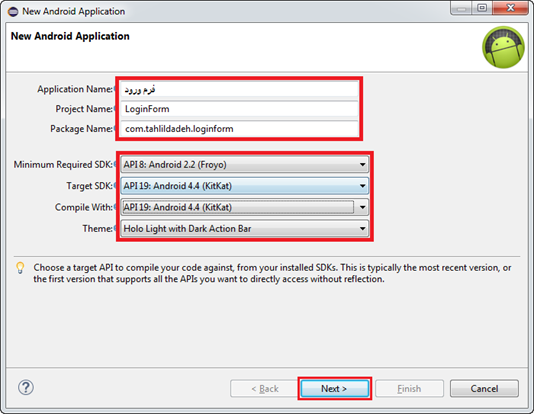Click the Cancel button
This screenshot has width=534, height=414.
coord(484,388)
